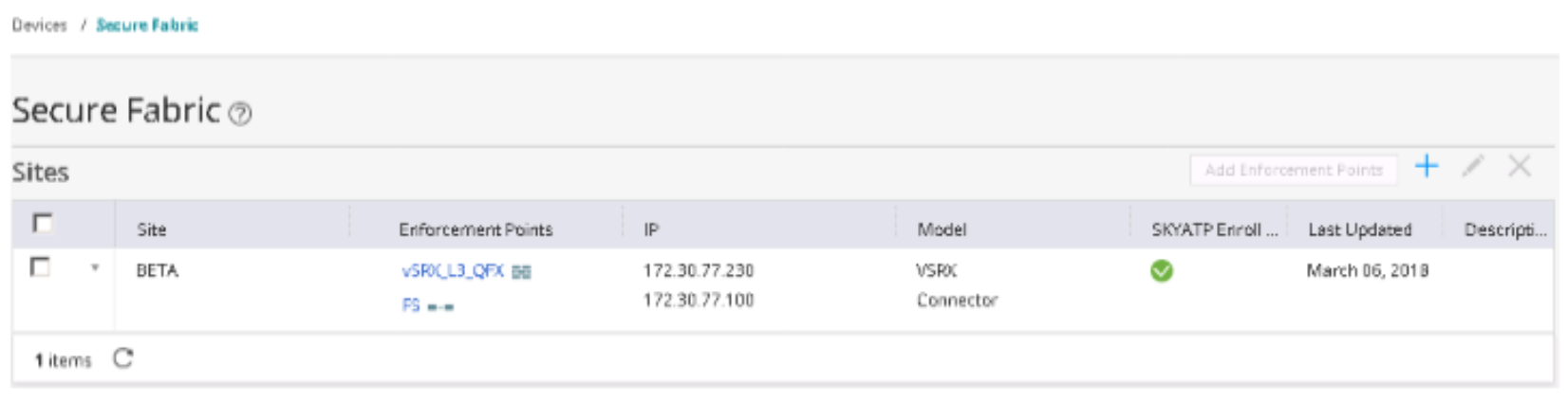Select the Secure Fabric breadcrumb link
Viewport: 1568px width, 402px height.
point(147,26)
